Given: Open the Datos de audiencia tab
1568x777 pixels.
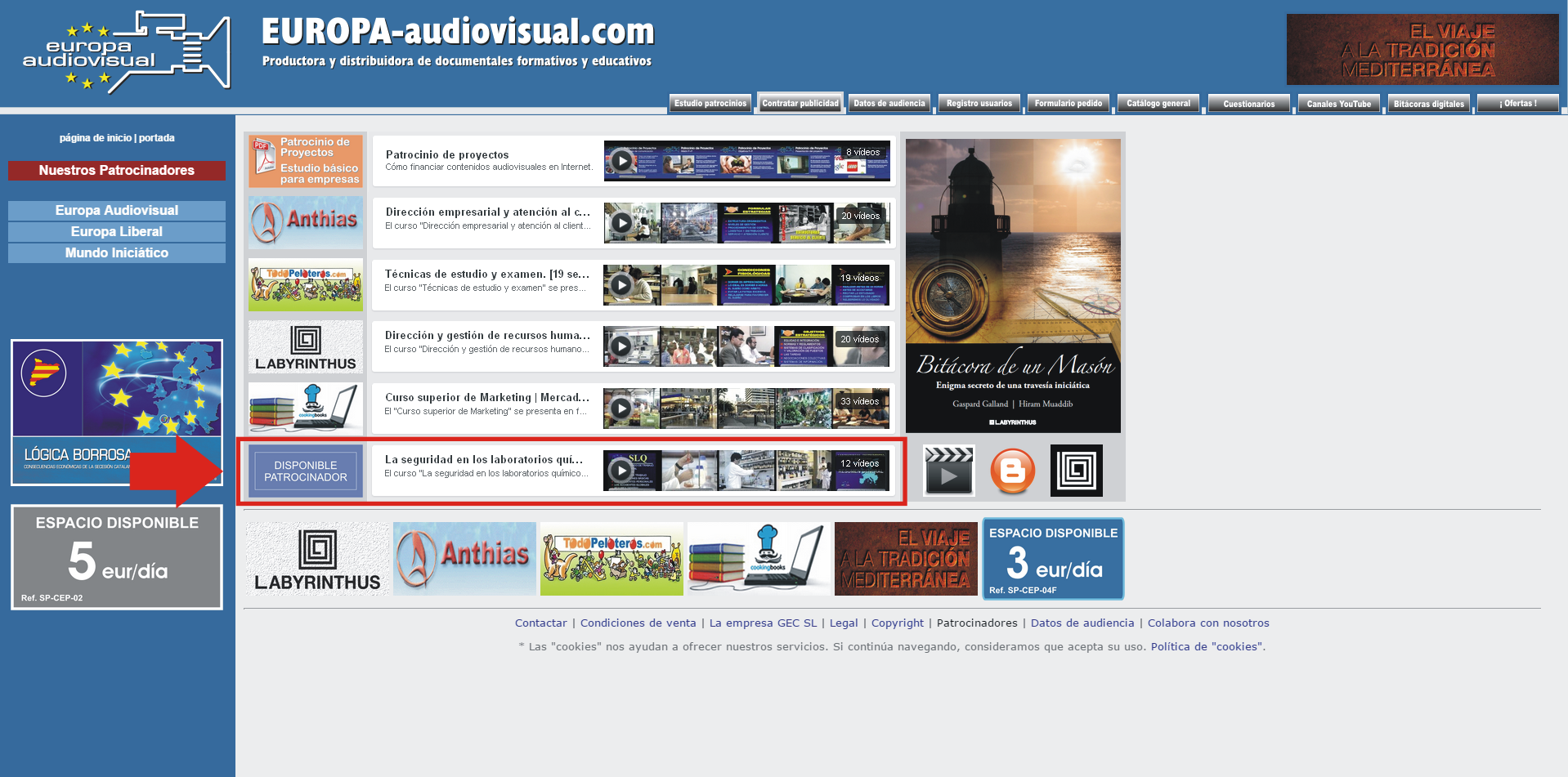Looking at the screenshot, I should pyautogui.click(x=889, y=104).
